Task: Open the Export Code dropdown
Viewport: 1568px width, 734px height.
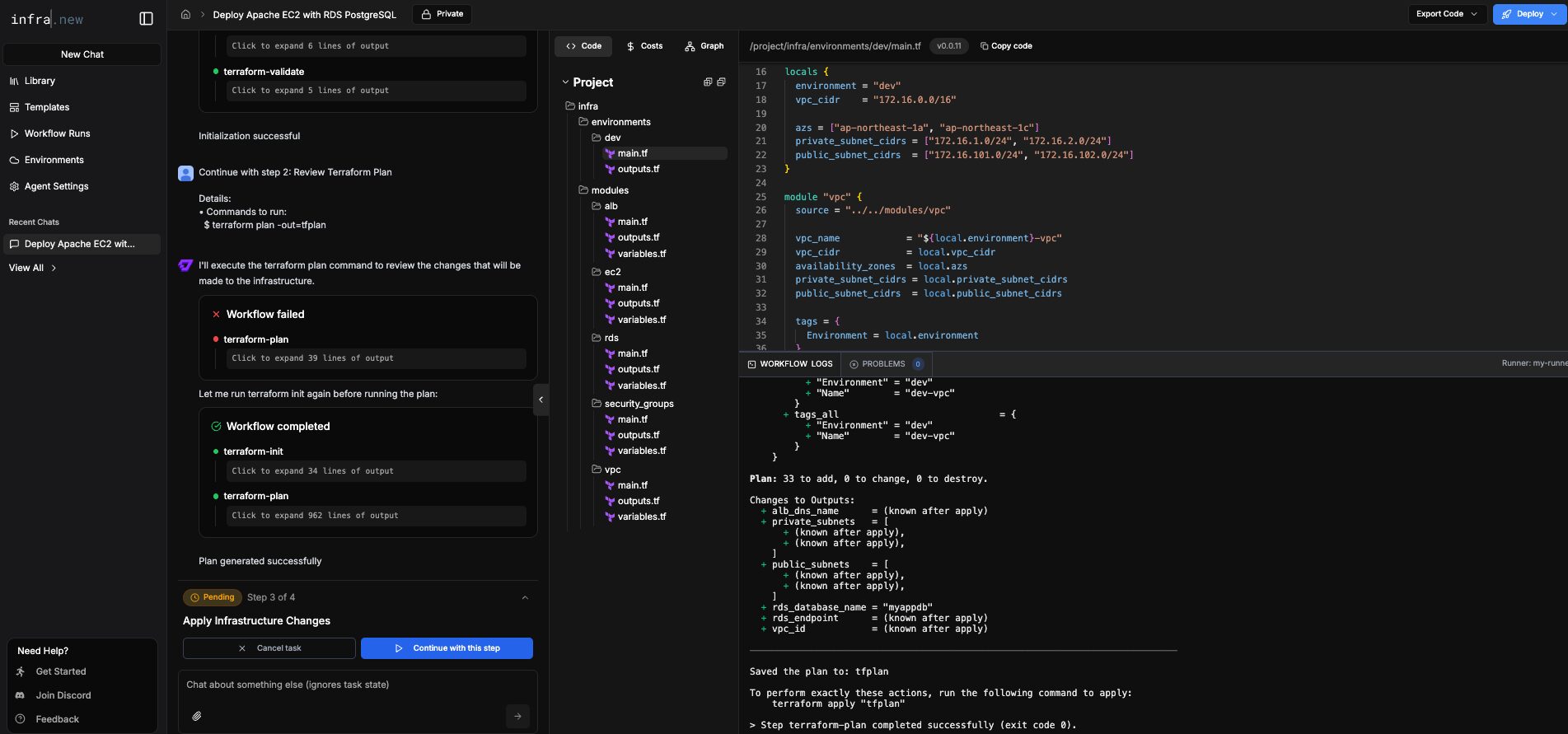Action: [x=1446, y=14]
